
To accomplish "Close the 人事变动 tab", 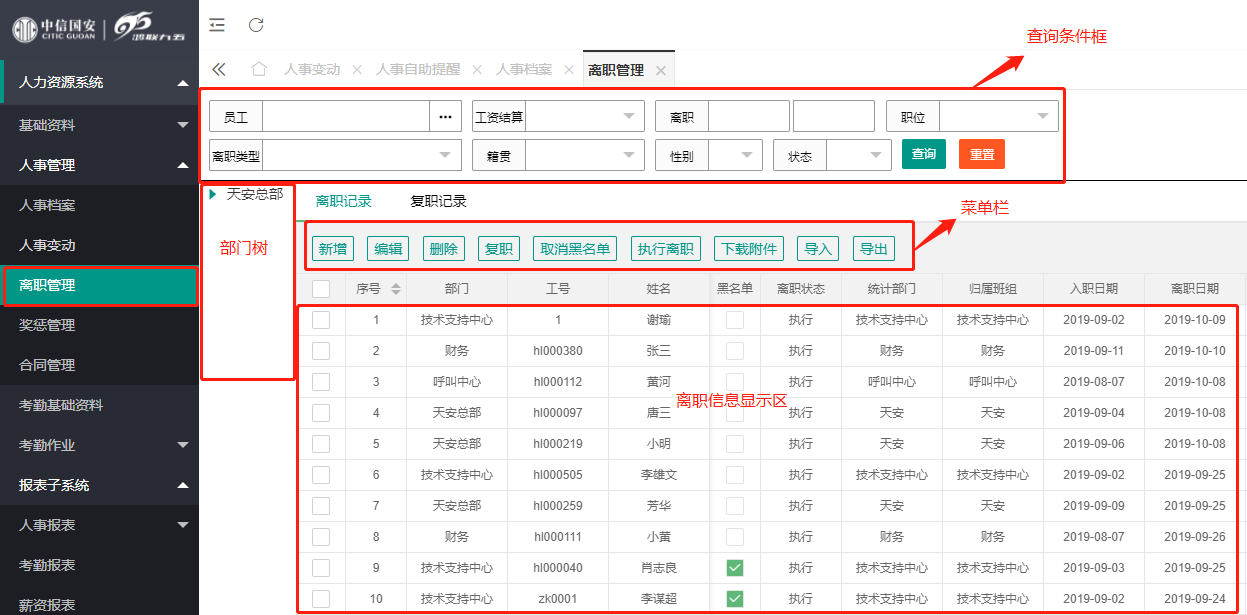I will pos(357,70).
